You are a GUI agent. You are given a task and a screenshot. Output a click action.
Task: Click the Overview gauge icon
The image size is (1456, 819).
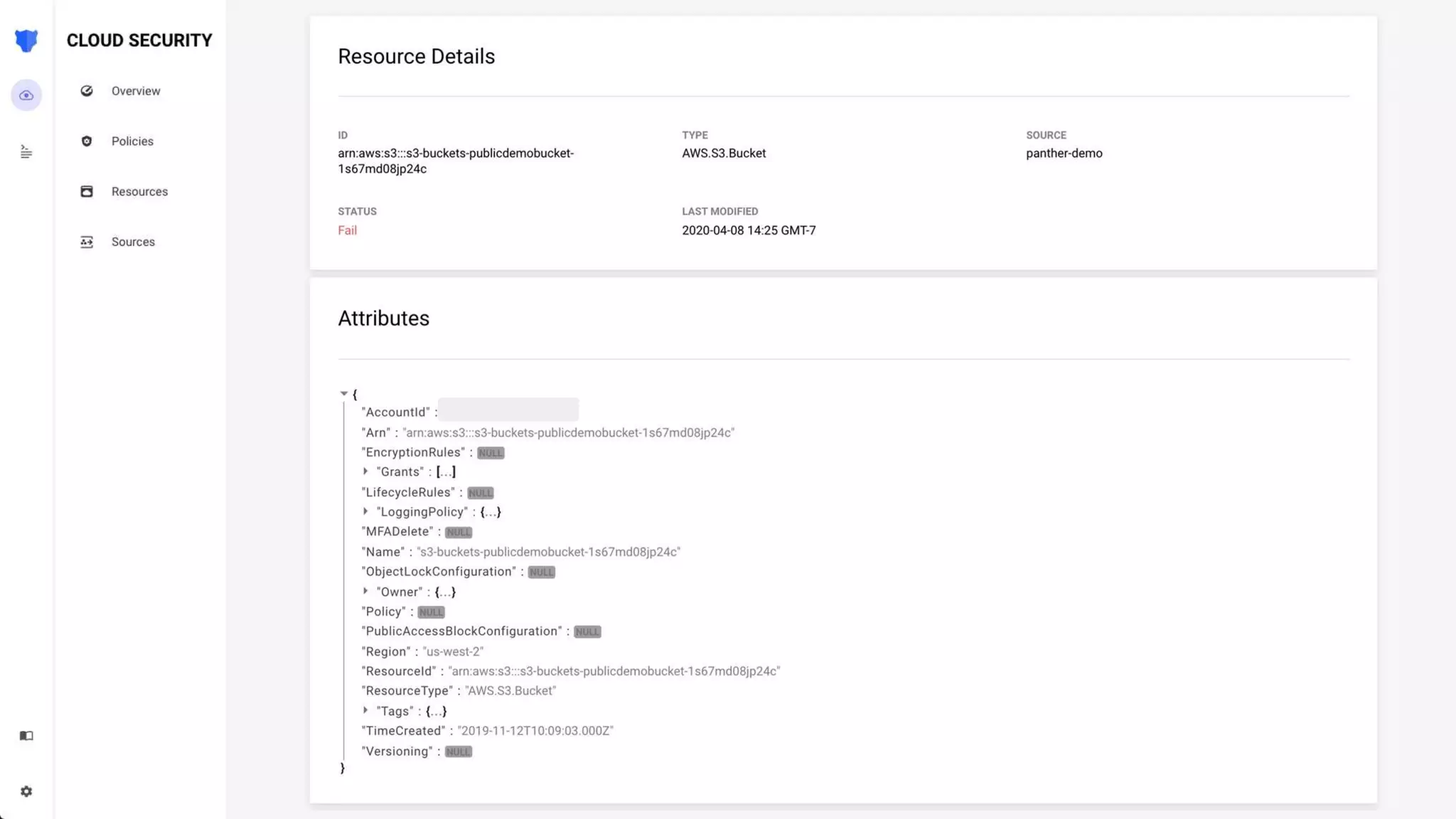coord(87,91)
